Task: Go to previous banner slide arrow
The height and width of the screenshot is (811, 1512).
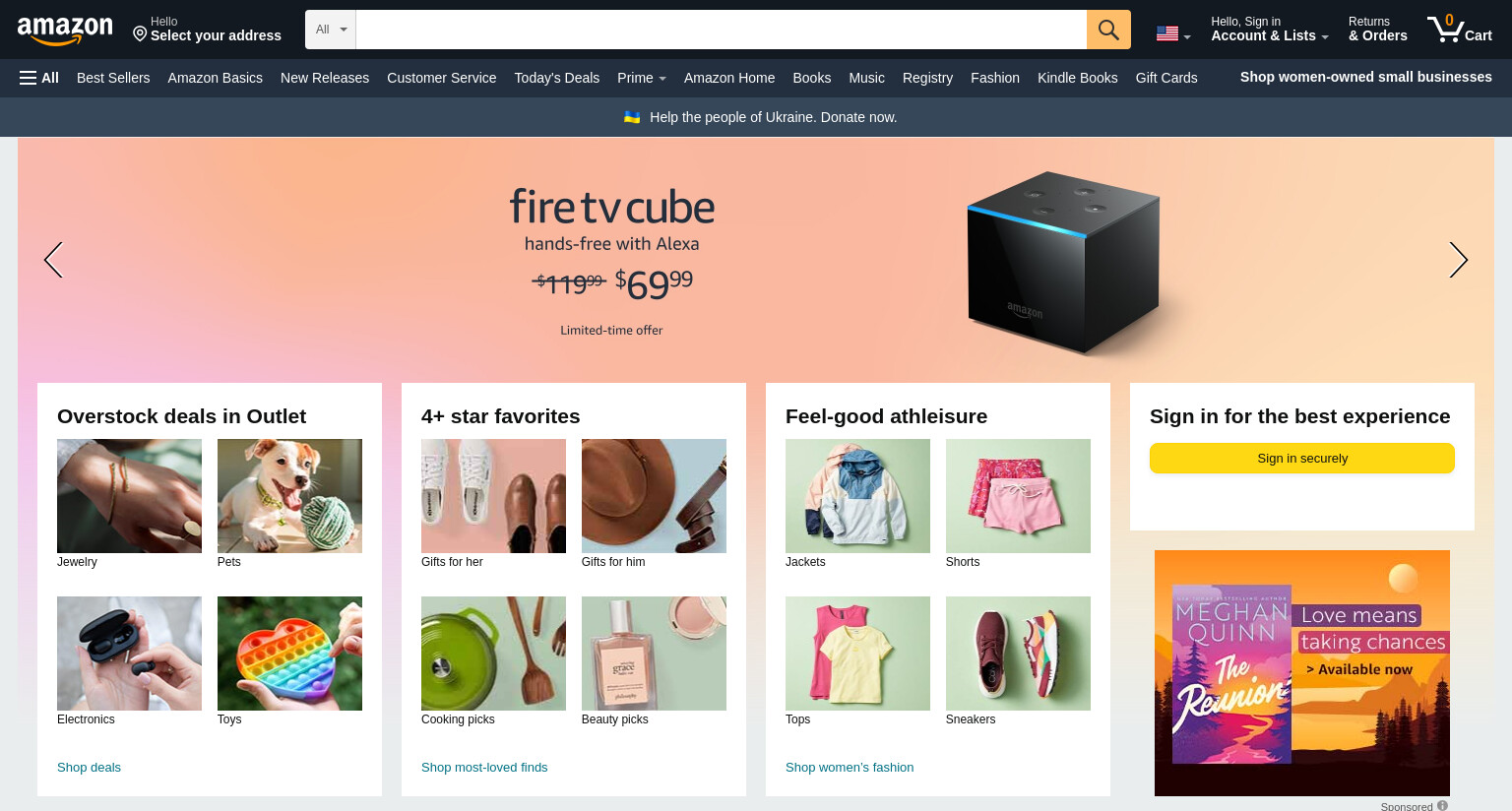Action: (x=53, y=260)
